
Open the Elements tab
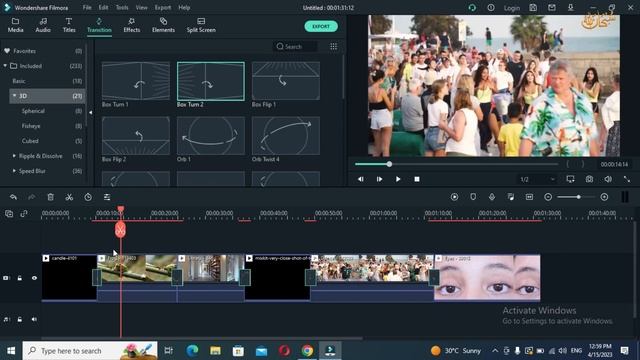(163, 25)
